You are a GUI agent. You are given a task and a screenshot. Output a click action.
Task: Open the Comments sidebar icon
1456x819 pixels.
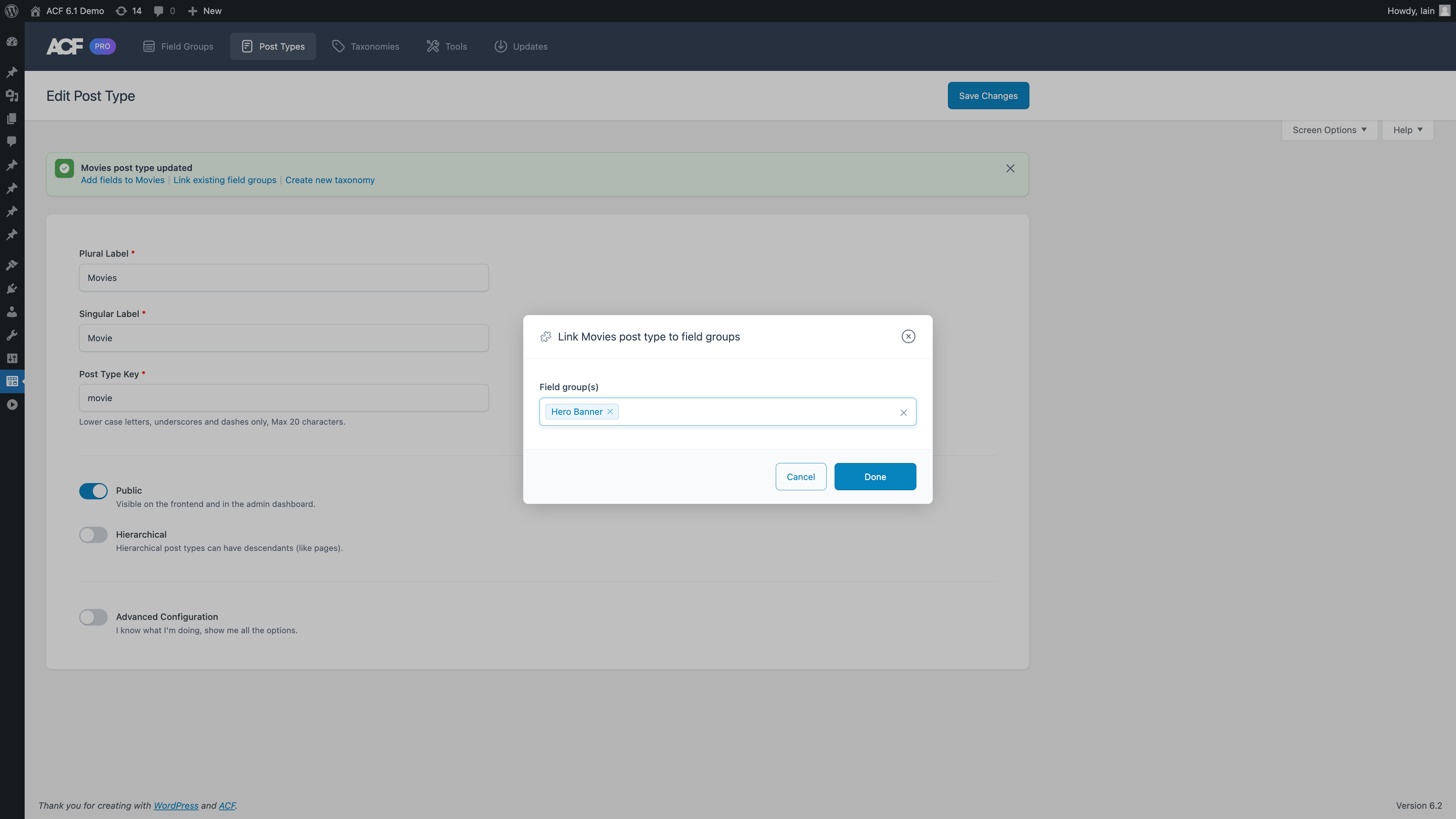(12, 141)
